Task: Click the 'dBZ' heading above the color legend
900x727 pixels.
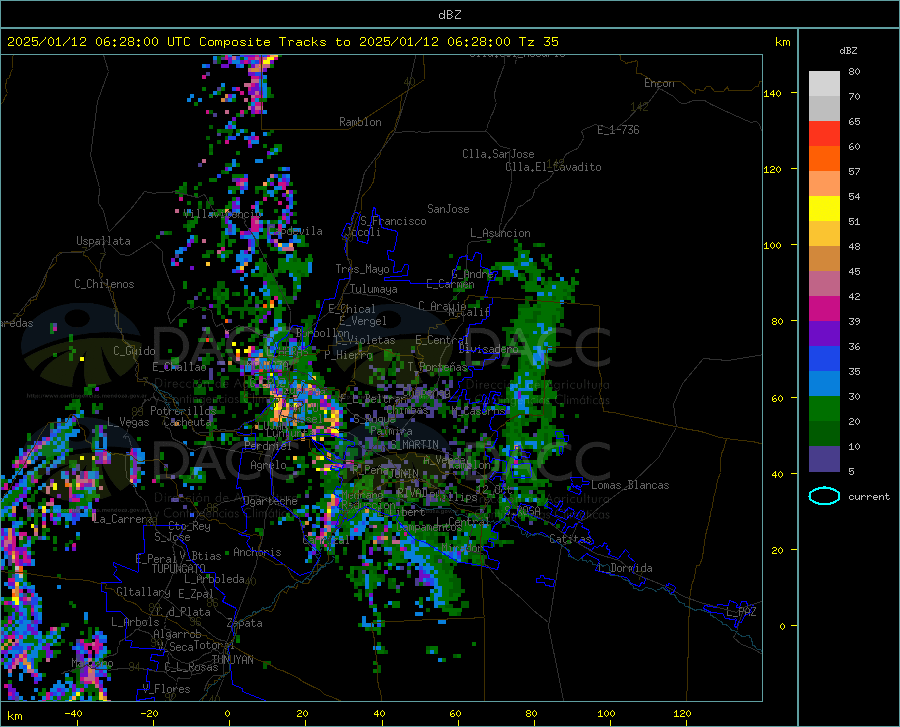Action: tap(848, 50)
